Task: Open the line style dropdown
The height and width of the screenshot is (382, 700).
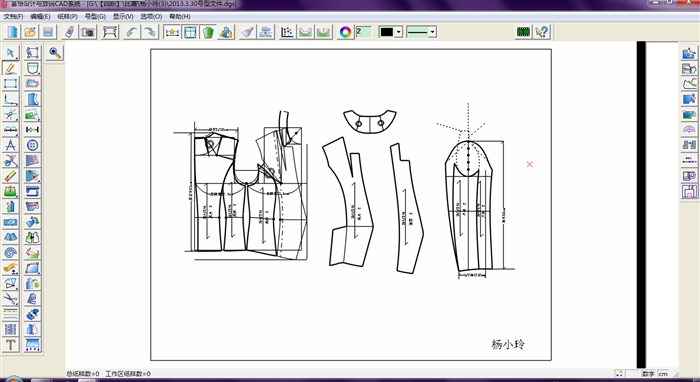Action: 432,32
